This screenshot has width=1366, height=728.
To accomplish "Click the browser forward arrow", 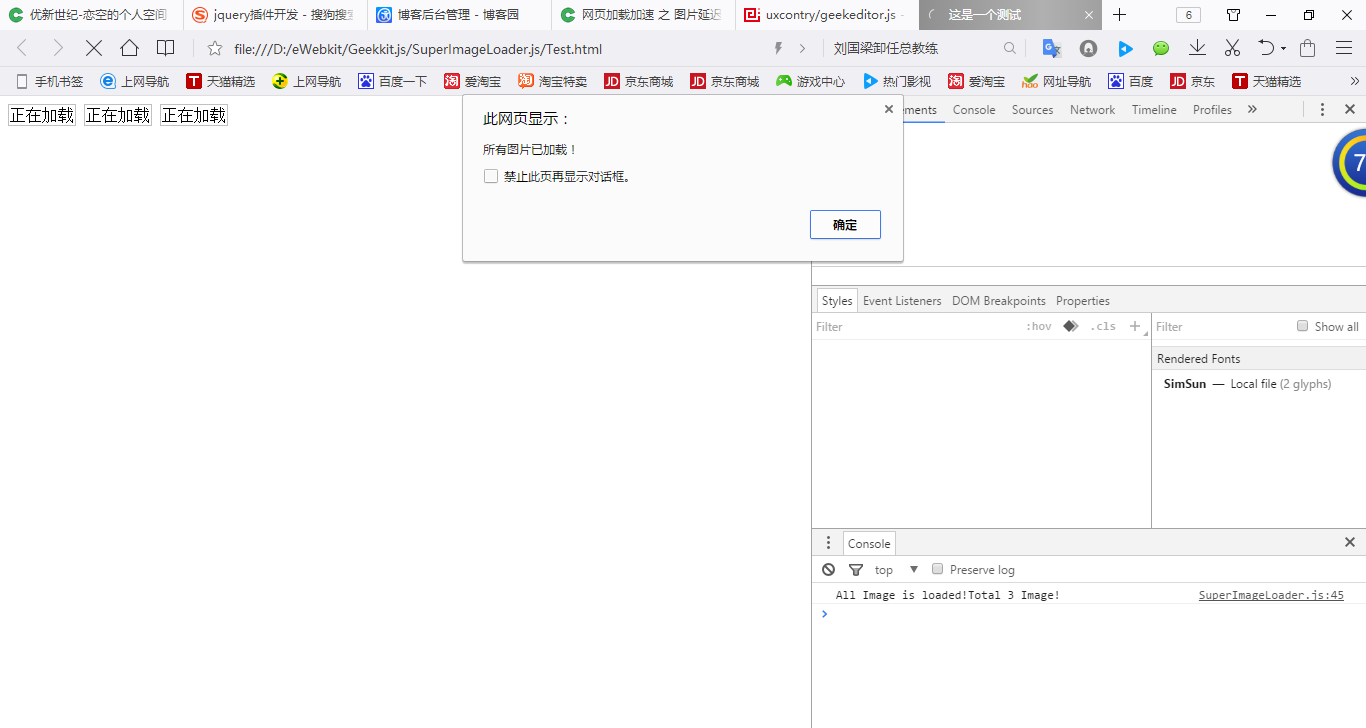I will pyautogui.click(x=57, y=48).
